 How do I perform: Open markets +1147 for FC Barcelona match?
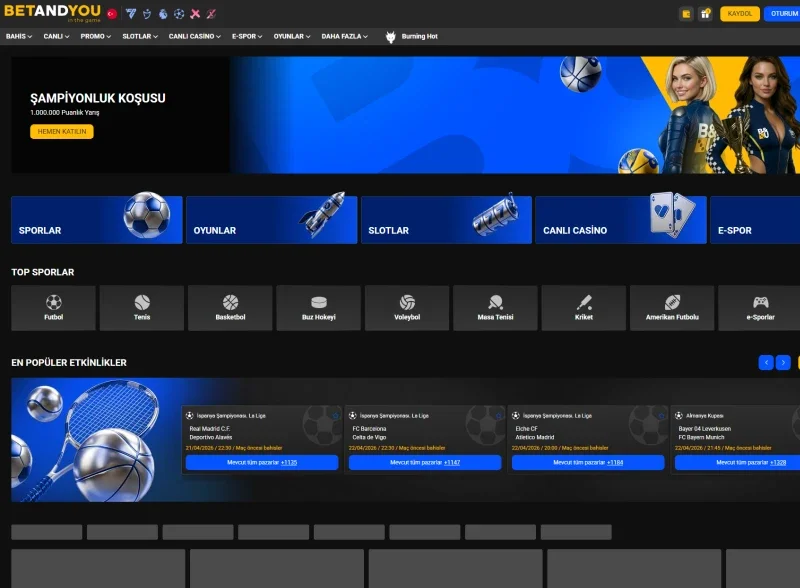pos(425,462)
